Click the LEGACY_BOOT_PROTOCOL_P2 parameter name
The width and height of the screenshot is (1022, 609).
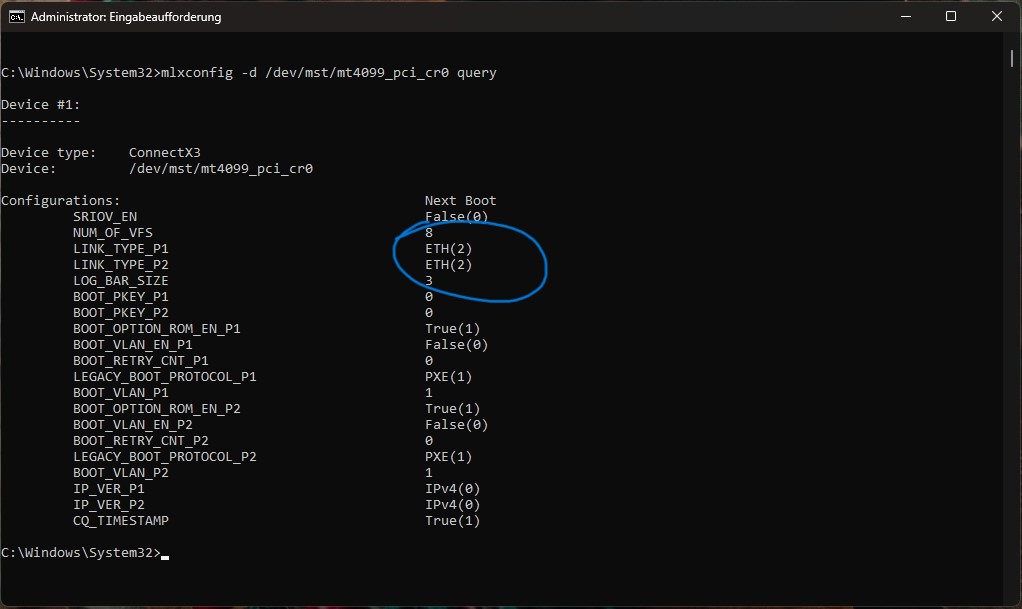[x=164, y=456]
